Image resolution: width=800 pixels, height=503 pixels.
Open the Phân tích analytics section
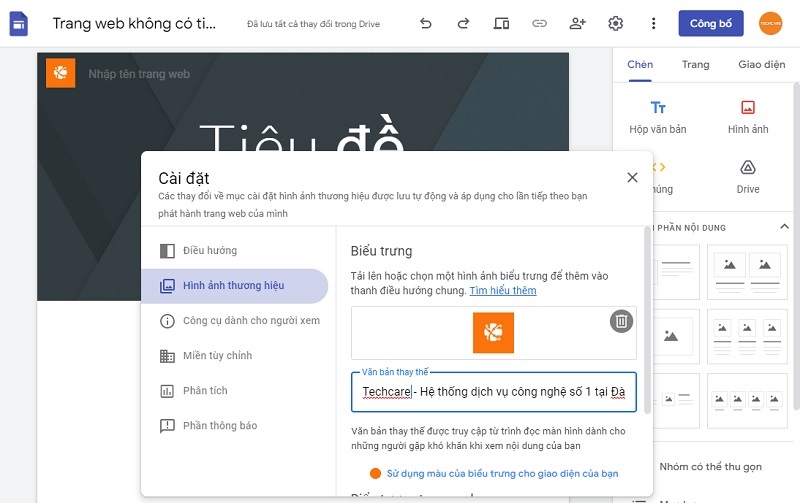pyautogui.click(x=235, y=391)
